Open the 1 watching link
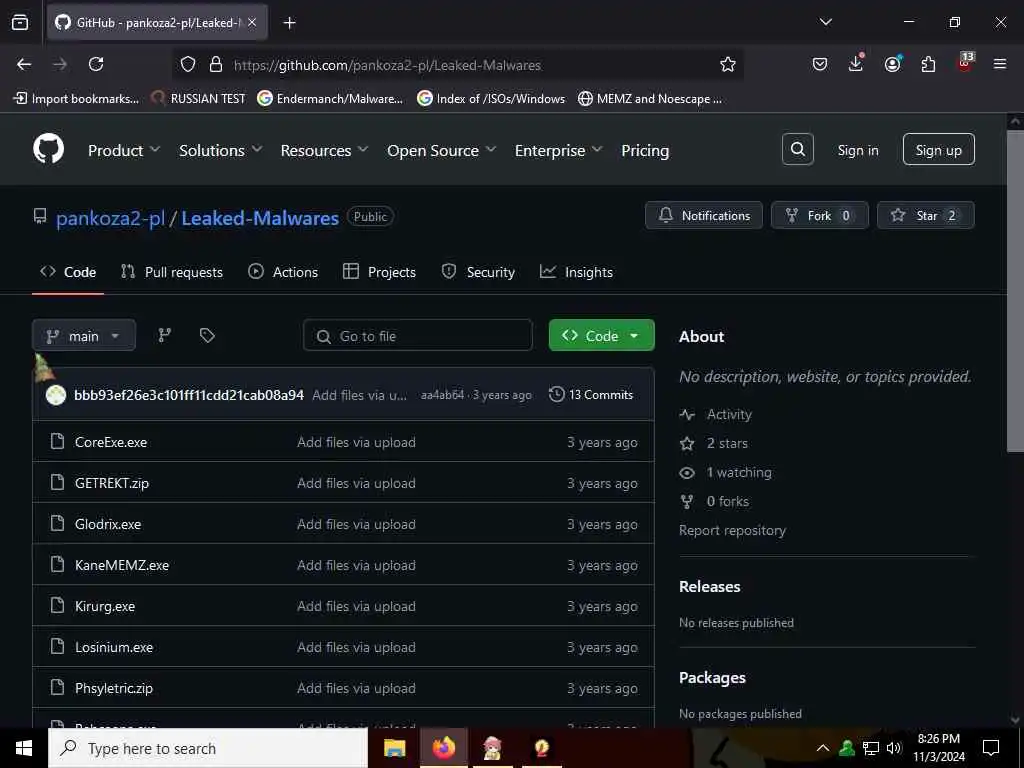Viewport: 1024px width, 768px height. [726, 472]
